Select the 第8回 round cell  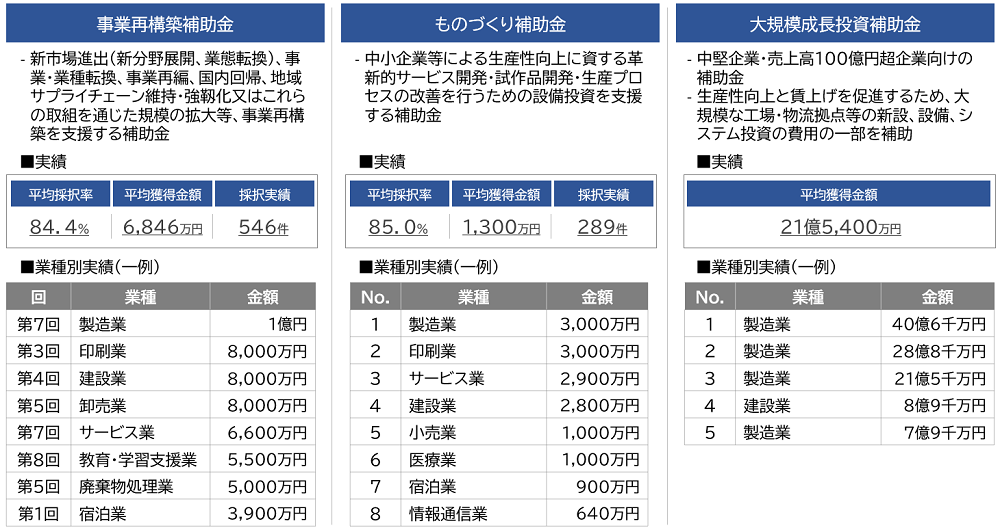point(38,460)
